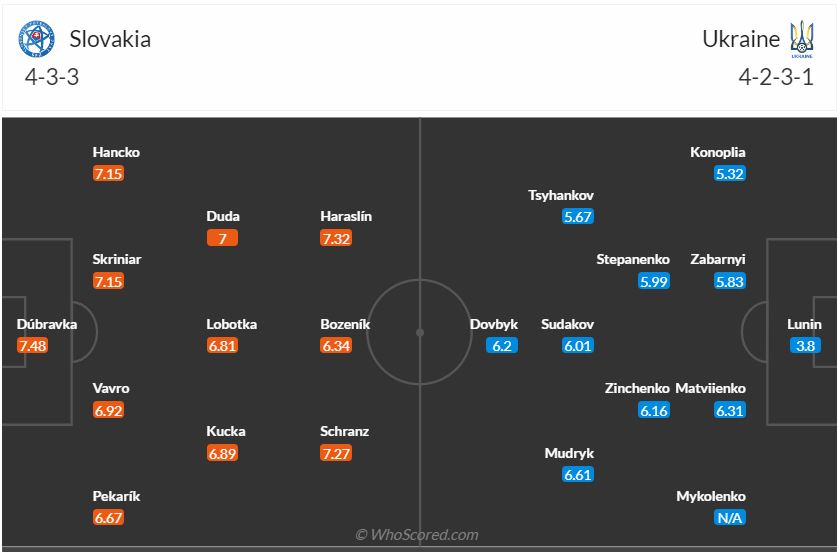Click the Ukraine team crest icon

[801, 40]
